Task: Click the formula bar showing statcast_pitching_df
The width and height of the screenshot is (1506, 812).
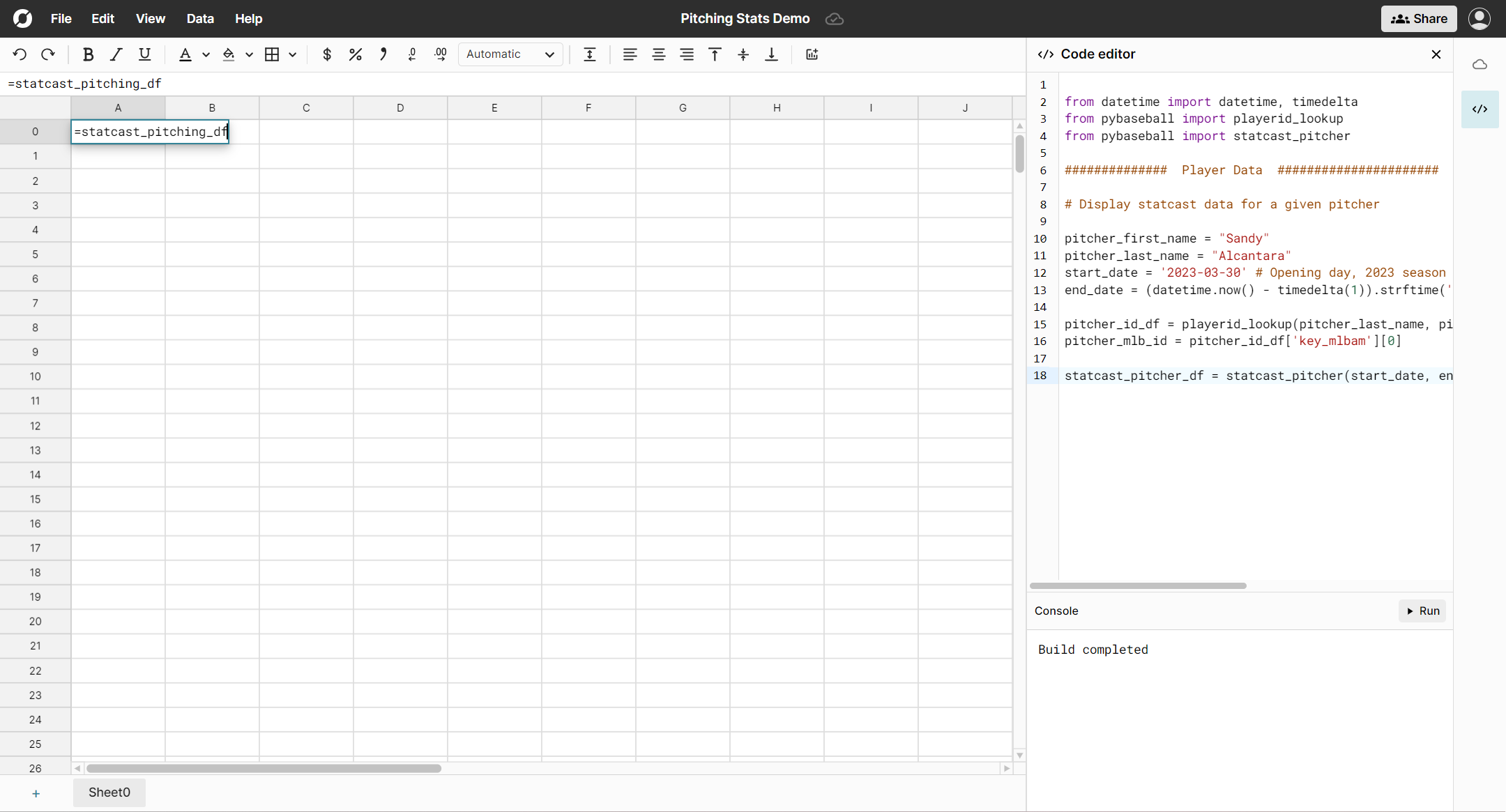Action: coord(279,84)
